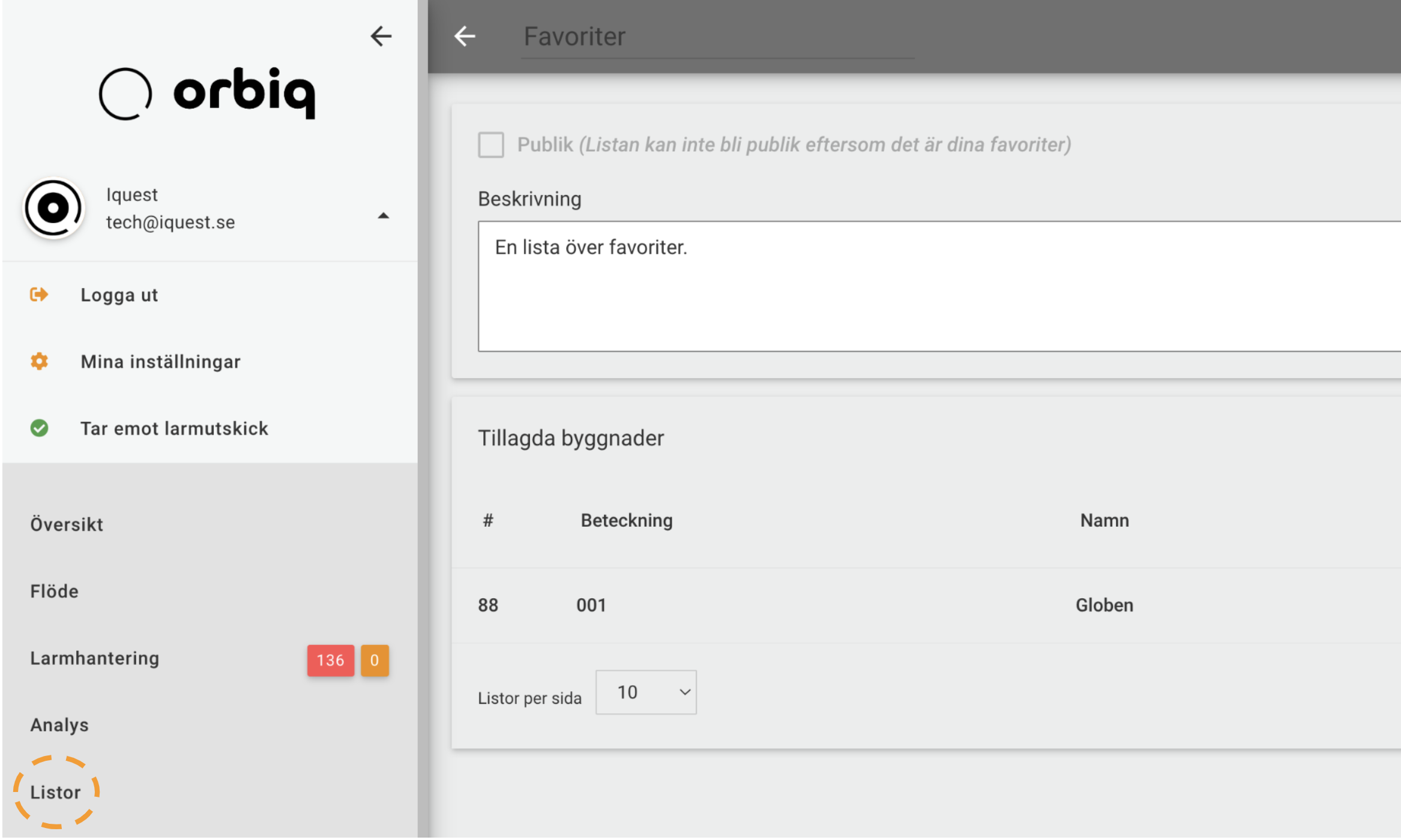This screenshot has height=840, width=1401.
Task: Click the orange Logga ut icon
Action: (39, 295)
